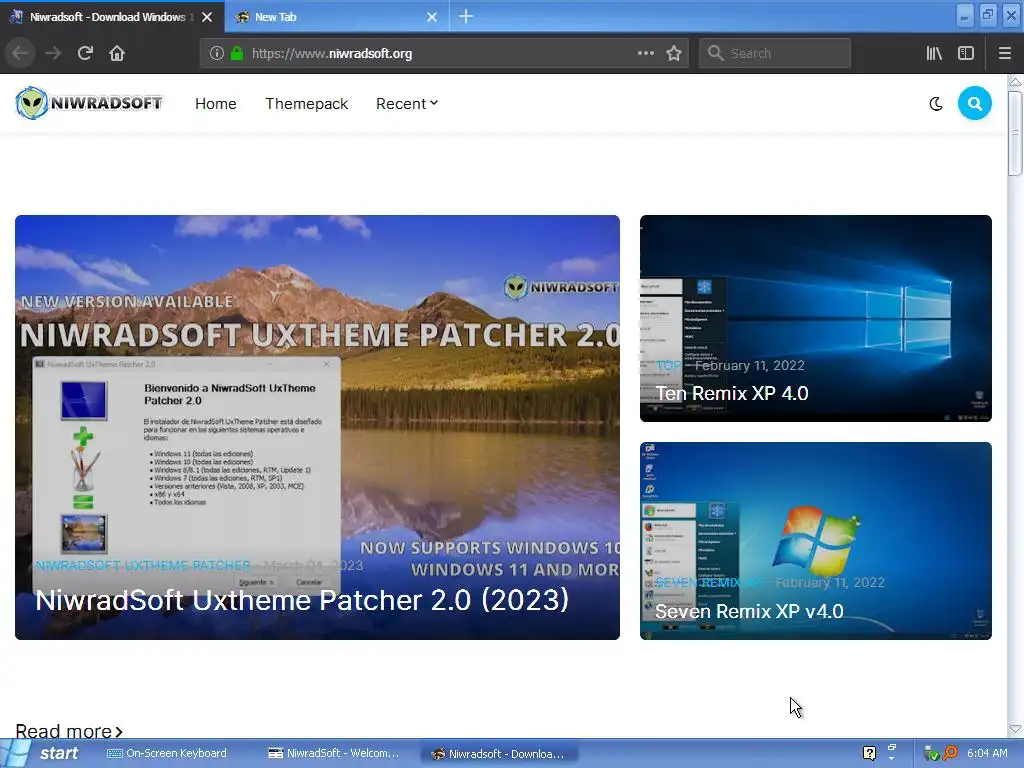Select the Niwradsoft - Download Windows tab
1024x768 pixels.
[x=112, y=17]
